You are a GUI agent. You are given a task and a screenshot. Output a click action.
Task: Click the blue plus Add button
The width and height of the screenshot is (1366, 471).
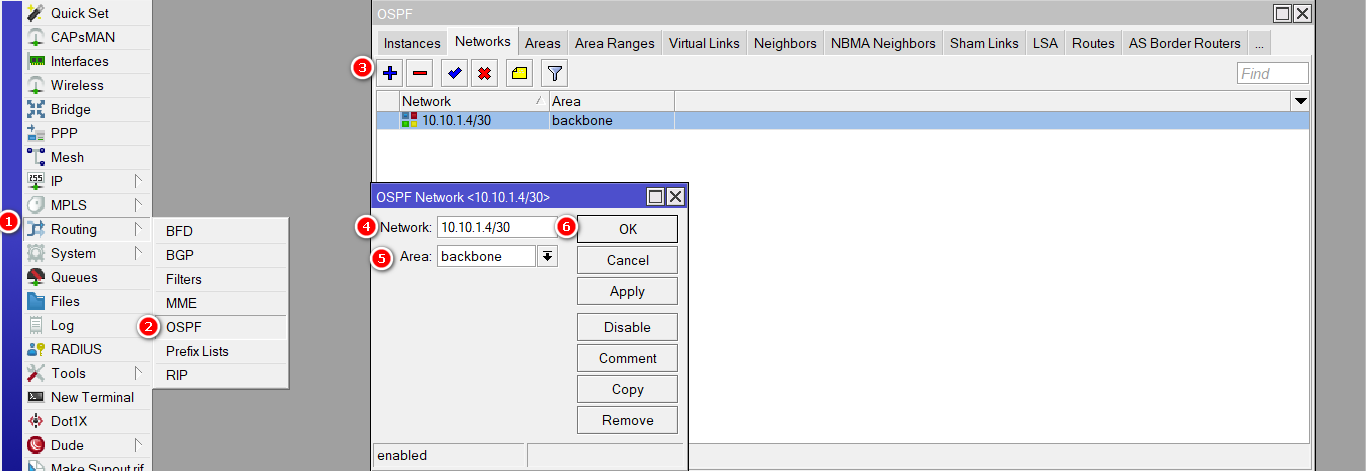[x=391, y=73]
